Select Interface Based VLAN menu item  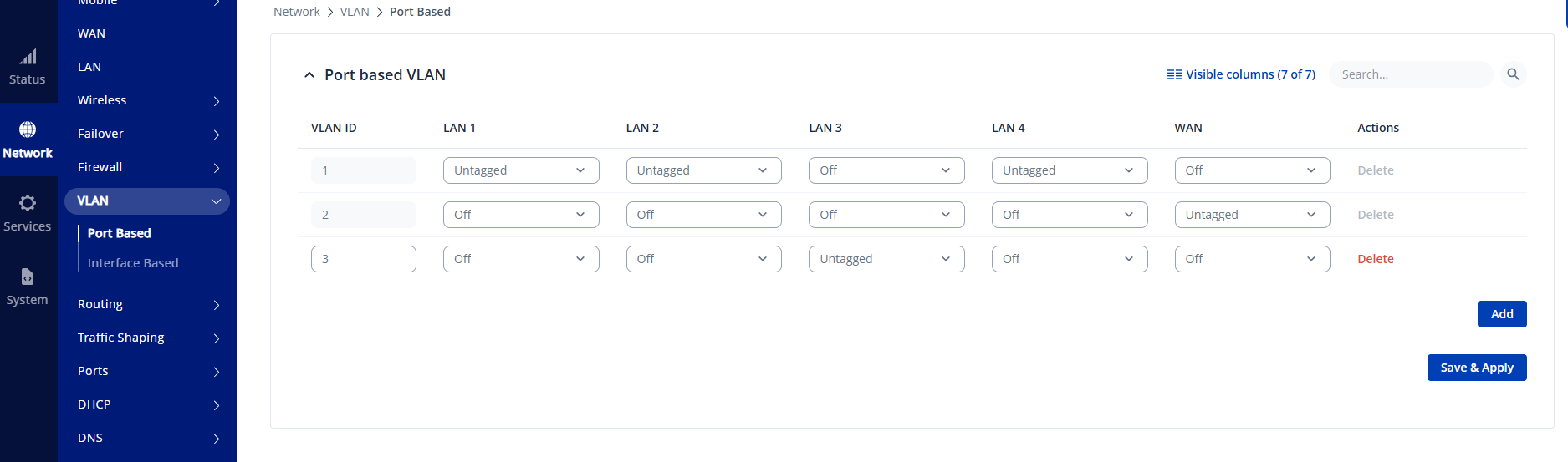tap(133, 263)
